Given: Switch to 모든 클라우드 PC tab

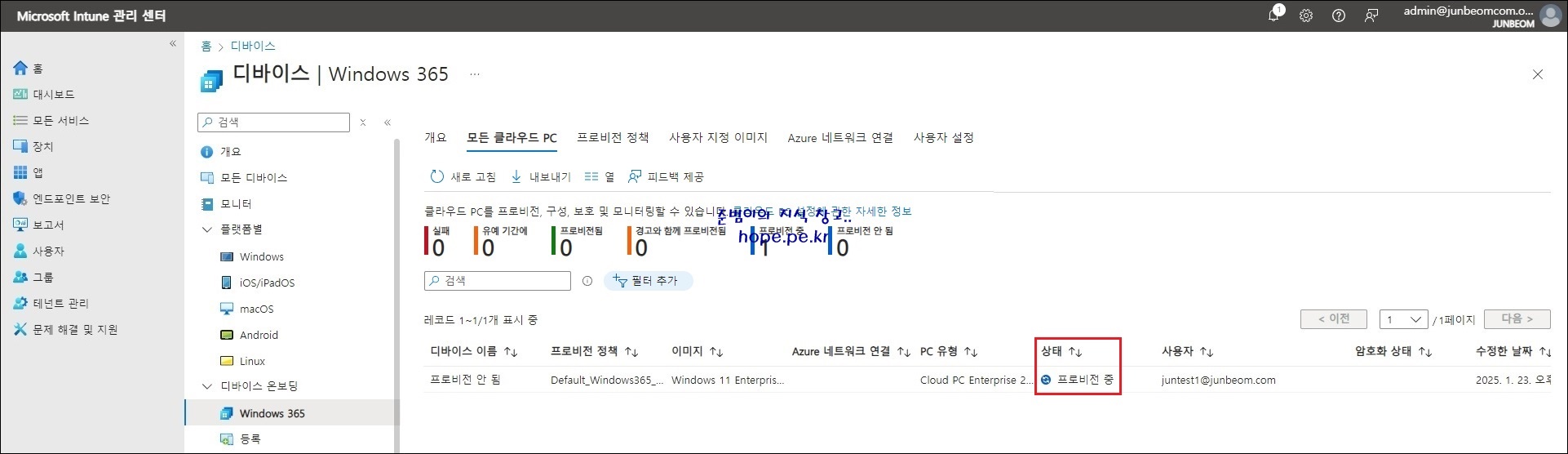Looking at the screenshot, I should [x=512, y=138].
